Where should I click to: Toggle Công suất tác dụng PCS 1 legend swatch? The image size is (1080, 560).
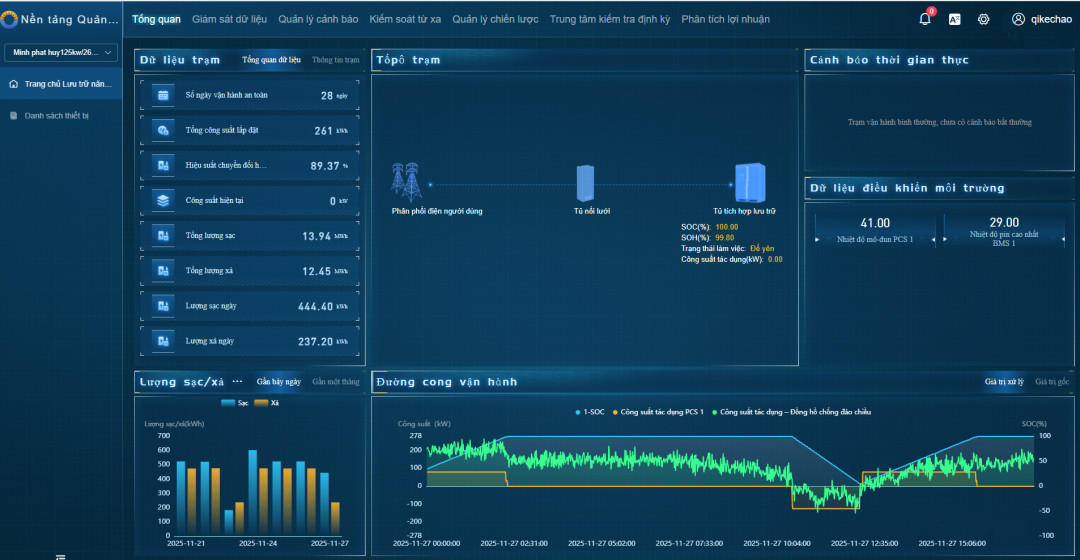pyautogui.click(x=615, y=412)
